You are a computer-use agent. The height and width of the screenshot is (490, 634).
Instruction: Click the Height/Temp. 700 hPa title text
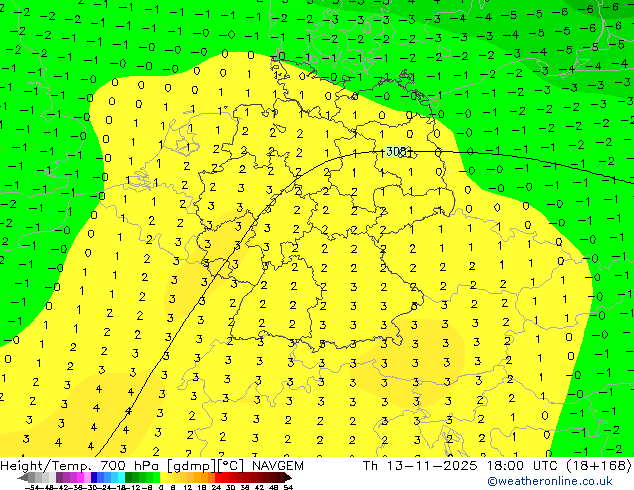(81, 466)
